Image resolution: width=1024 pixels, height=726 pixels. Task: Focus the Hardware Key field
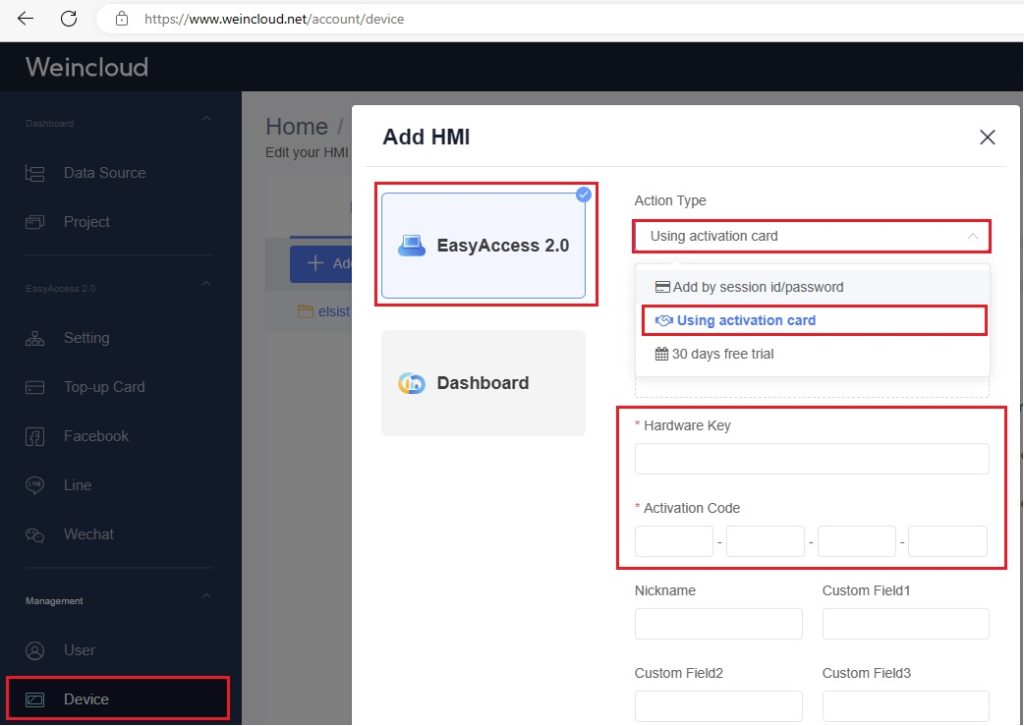[812, 458]
